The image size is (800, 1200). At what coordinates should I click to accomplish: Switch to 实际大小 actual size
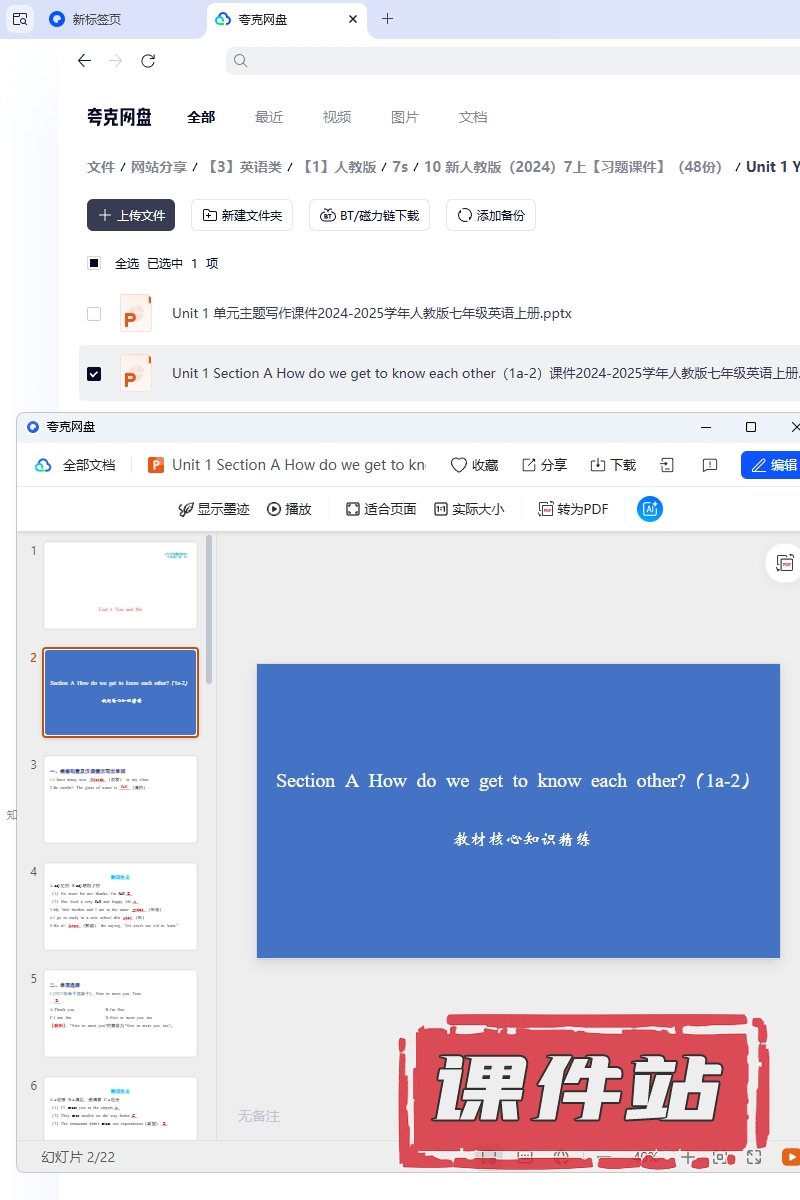[x=469, y=509]
